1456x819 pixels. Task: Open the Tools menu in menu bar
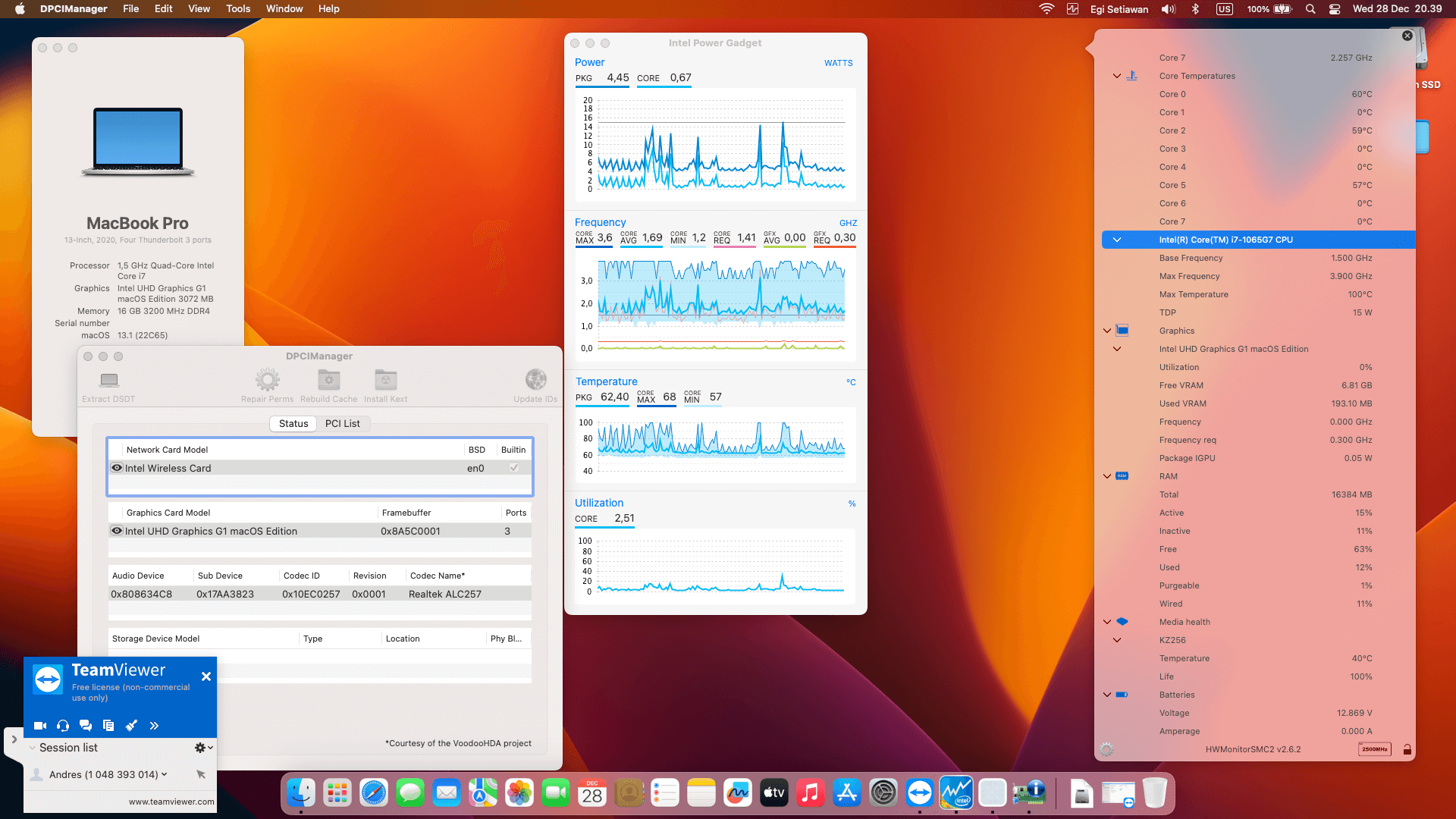coord(237,9)
